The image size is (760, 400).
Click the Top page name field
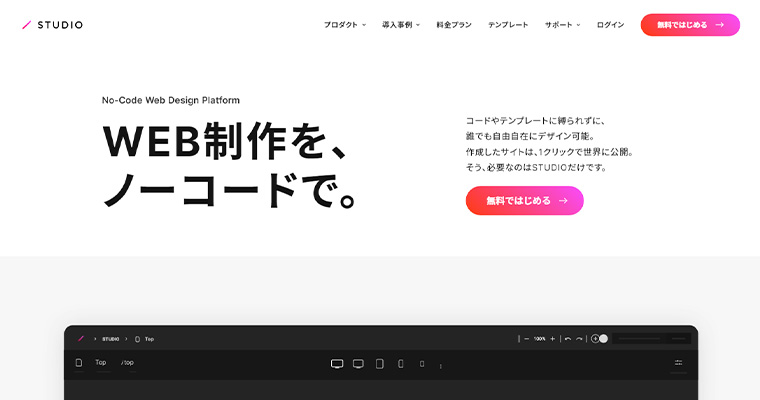[101, 363]
